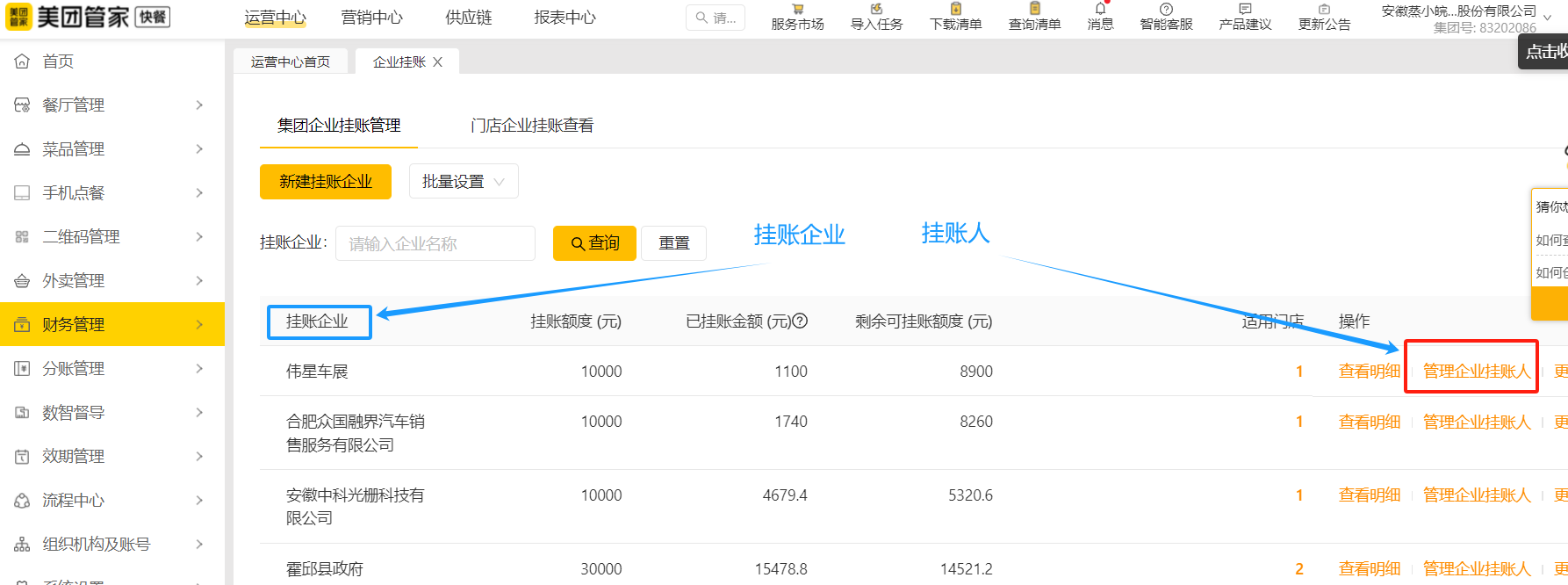The image size is (1568, 585).
Task: Open 管理企业挂账人 for 霍邱县政府
Action: coord(1476,569)
